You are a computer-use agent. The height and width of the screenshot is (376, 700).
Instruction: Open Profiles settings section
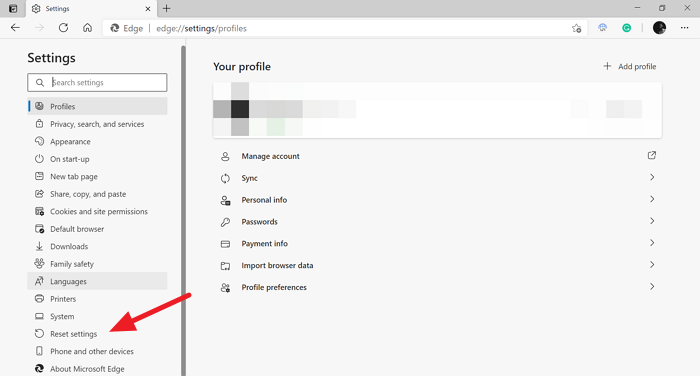click(x=97, y=106)
